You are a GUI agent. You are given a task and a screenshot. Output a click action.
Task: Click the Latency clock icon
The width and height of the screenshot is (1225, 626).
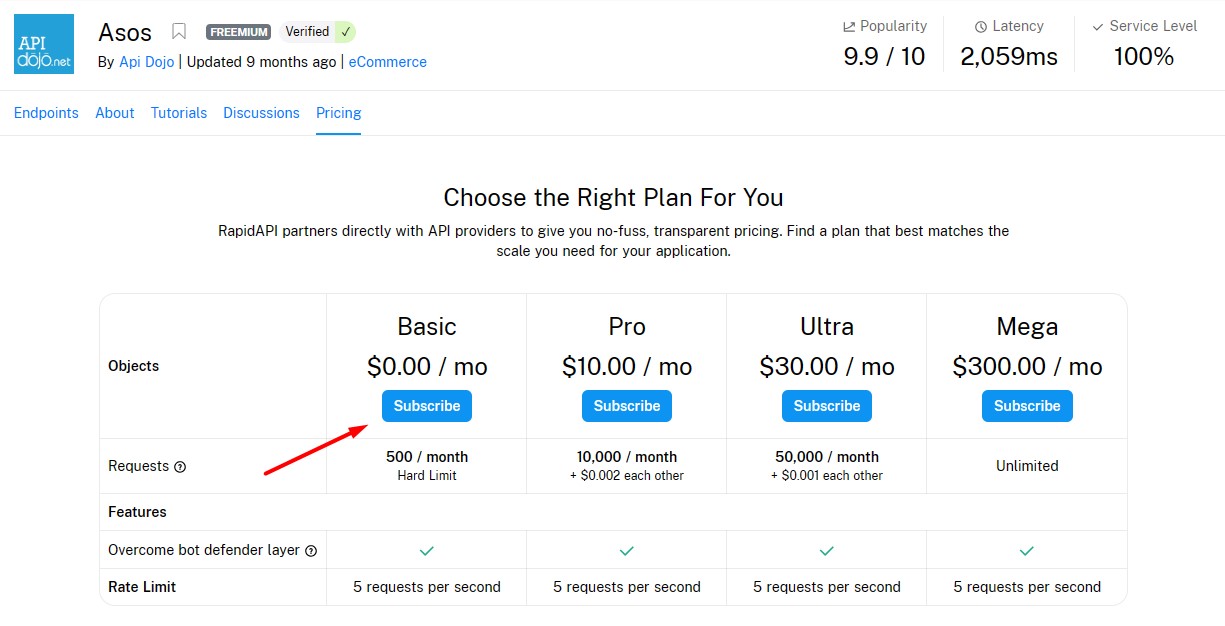click(x=981, y=27)
